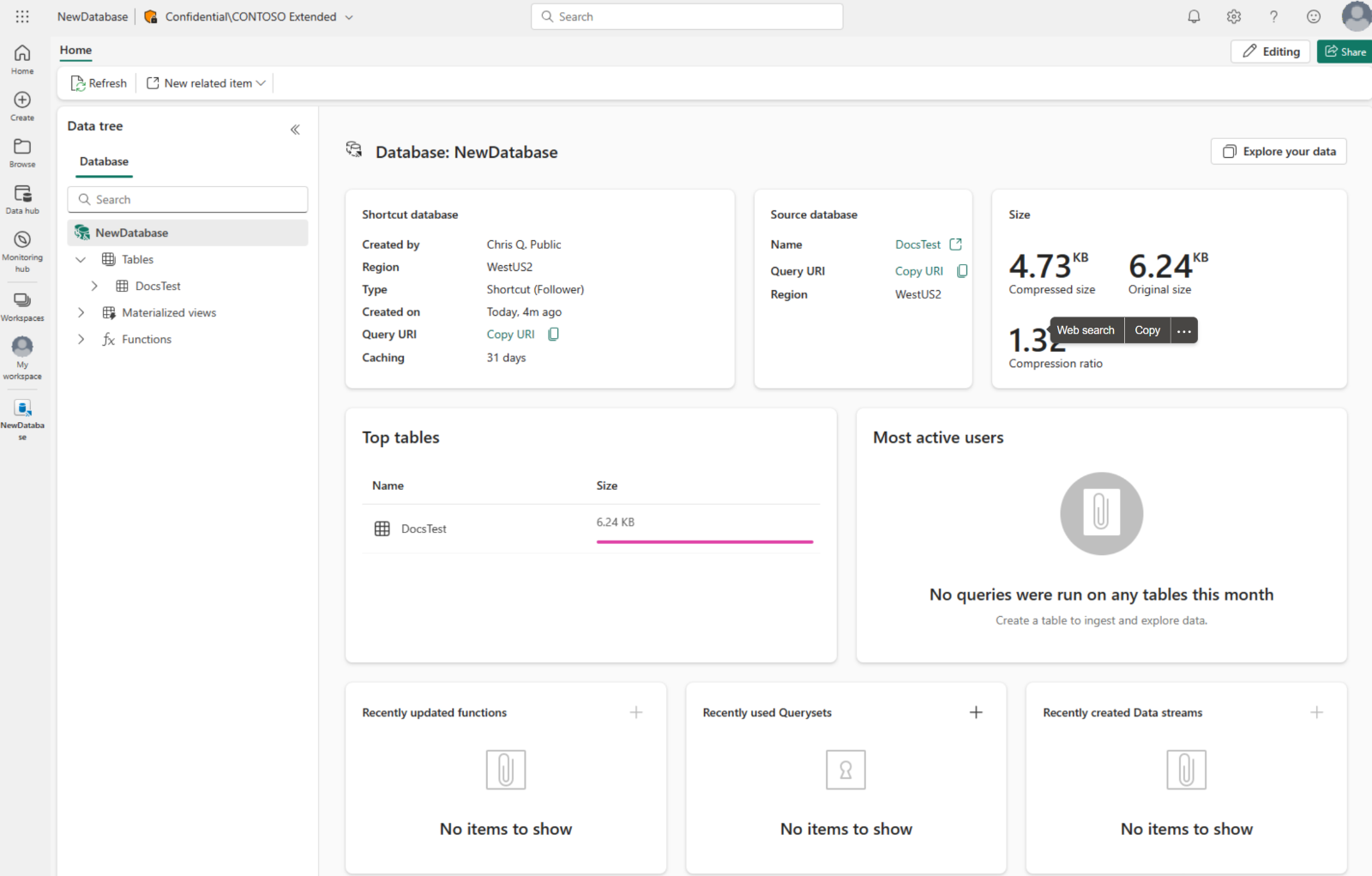Open settings gear icon
Screen dimensions: 1372x876
(x=1234, y=16)
